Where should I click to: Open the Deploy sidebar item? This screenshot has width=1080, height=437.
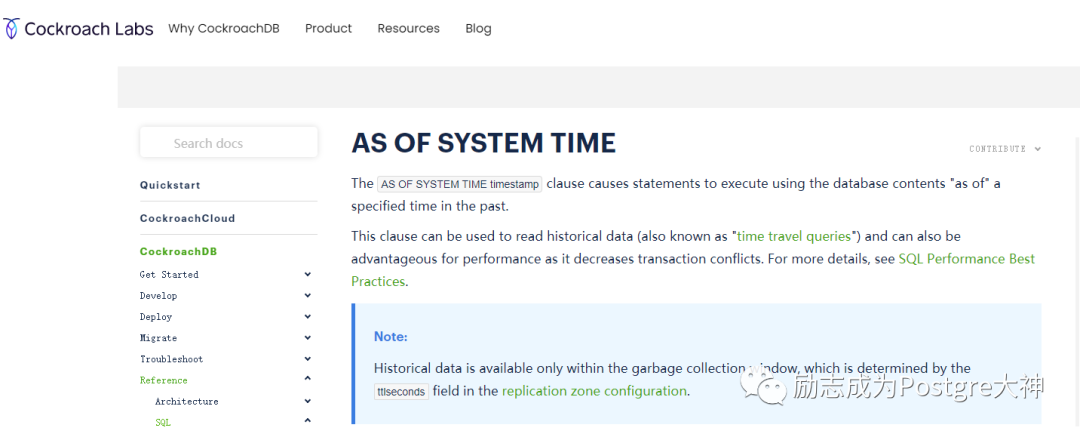[156, 317]
